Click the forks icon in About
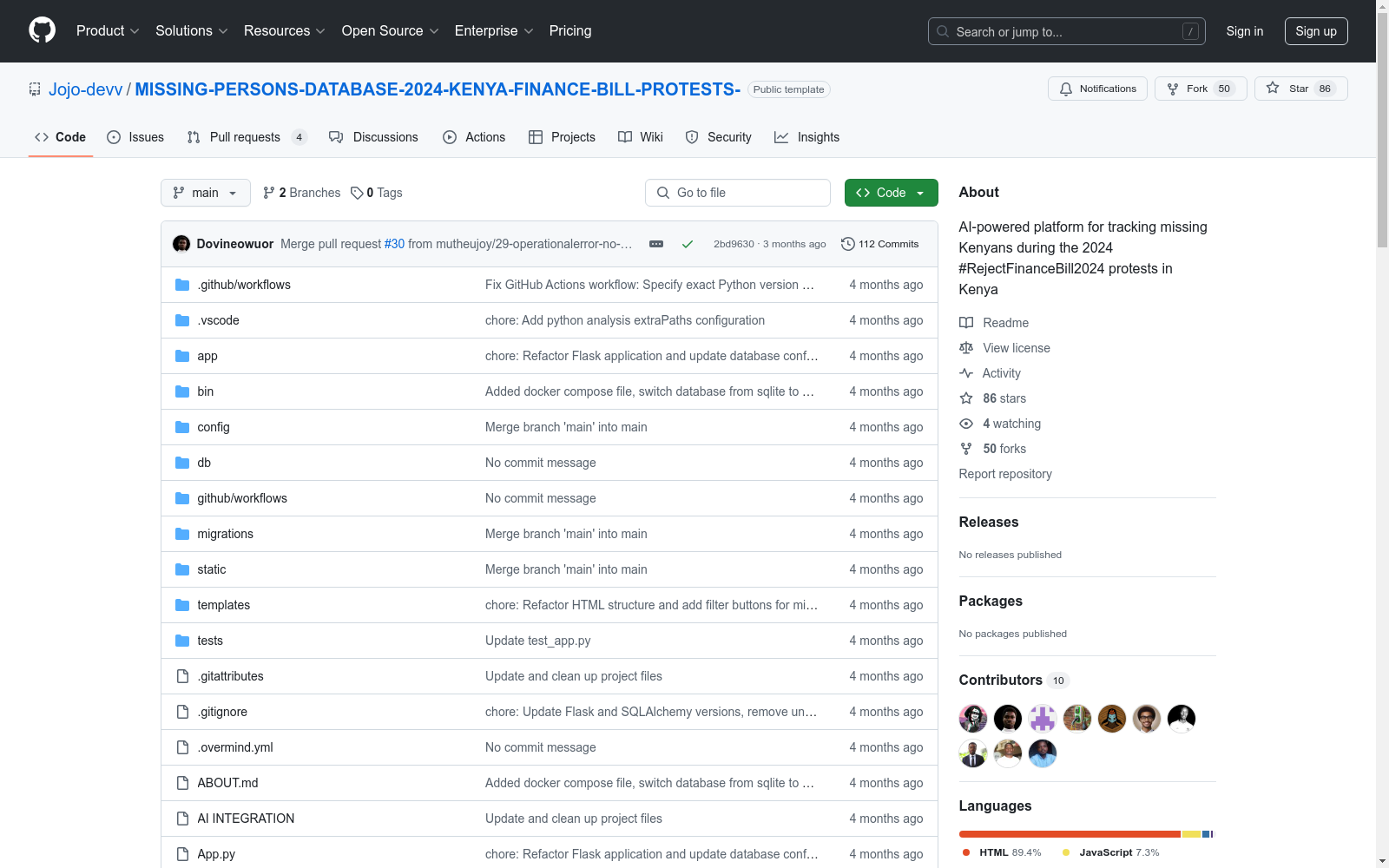This screenshot has width=1389, height=868. click(966, 449)
